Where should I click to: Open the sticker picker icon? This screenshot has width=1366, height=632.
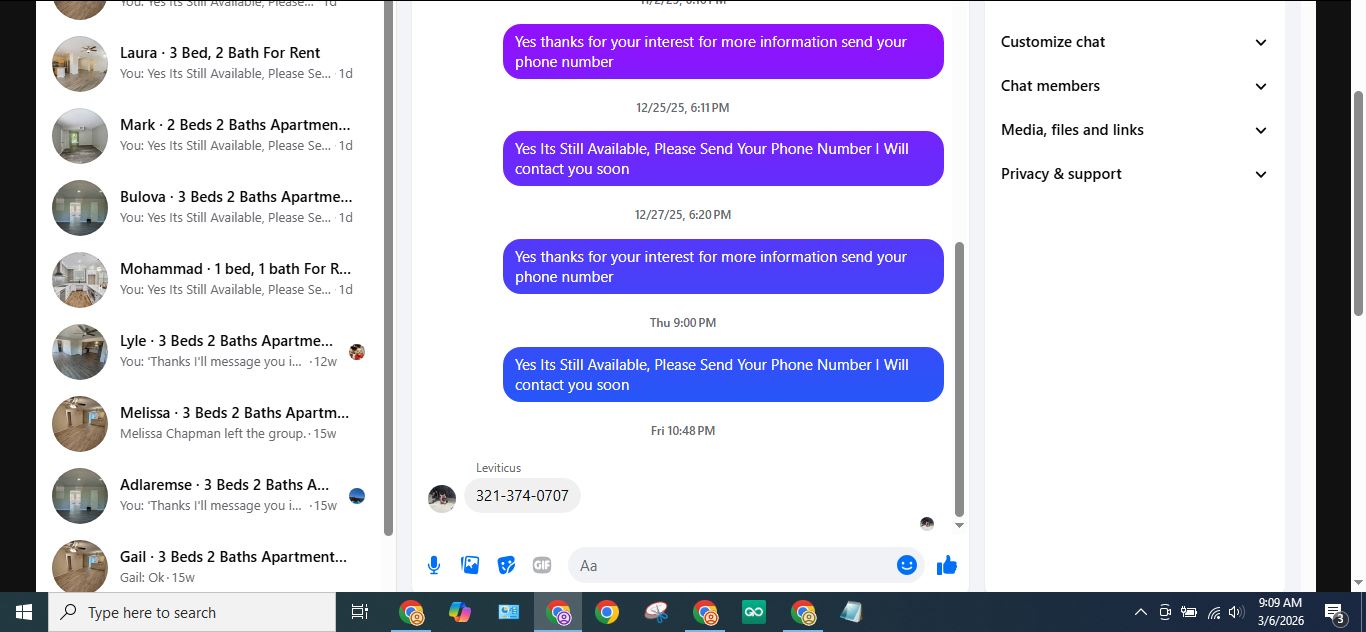pos(506,565)
